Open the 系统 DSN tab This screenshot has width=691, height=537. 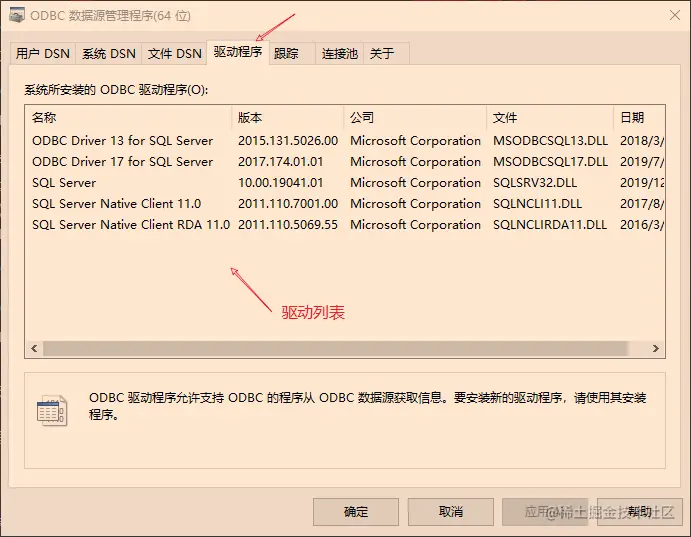point(108,54)
